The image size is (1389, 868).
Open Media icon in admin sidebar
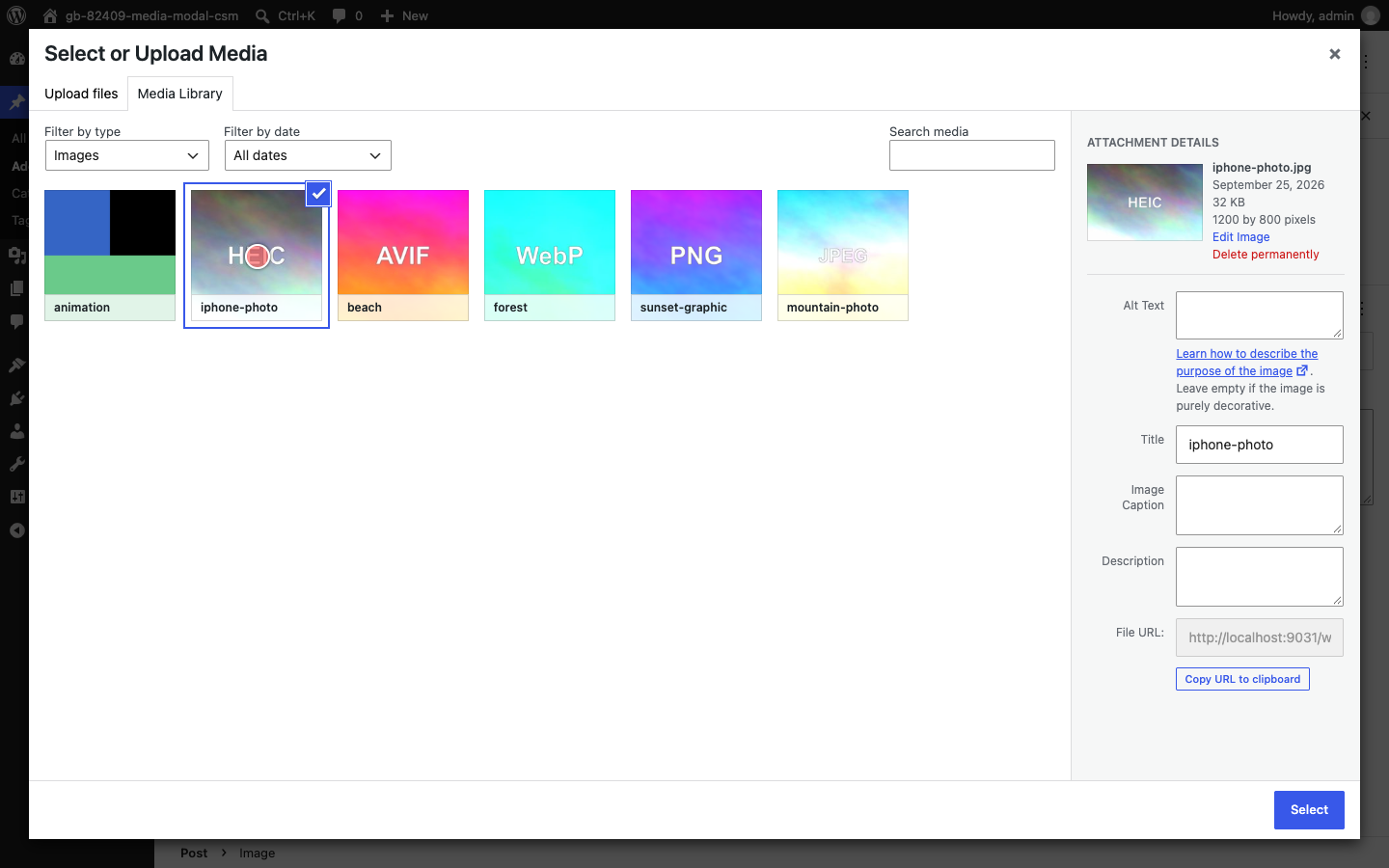[16, 255]
